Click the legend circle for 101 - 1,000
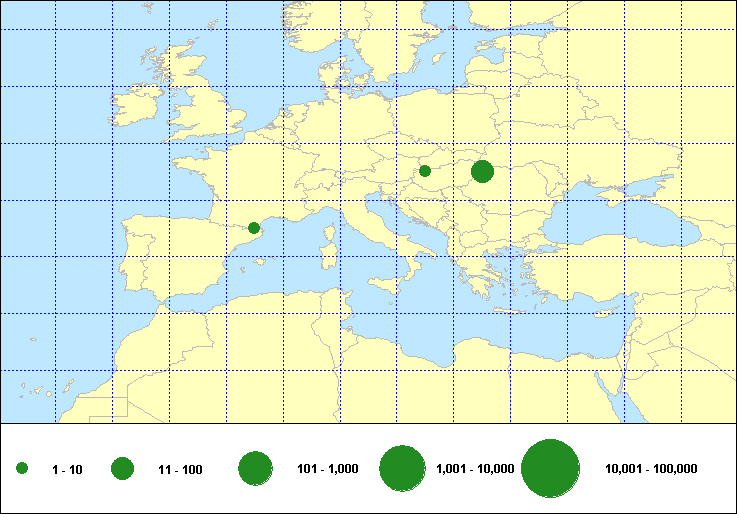 (256, 469)
